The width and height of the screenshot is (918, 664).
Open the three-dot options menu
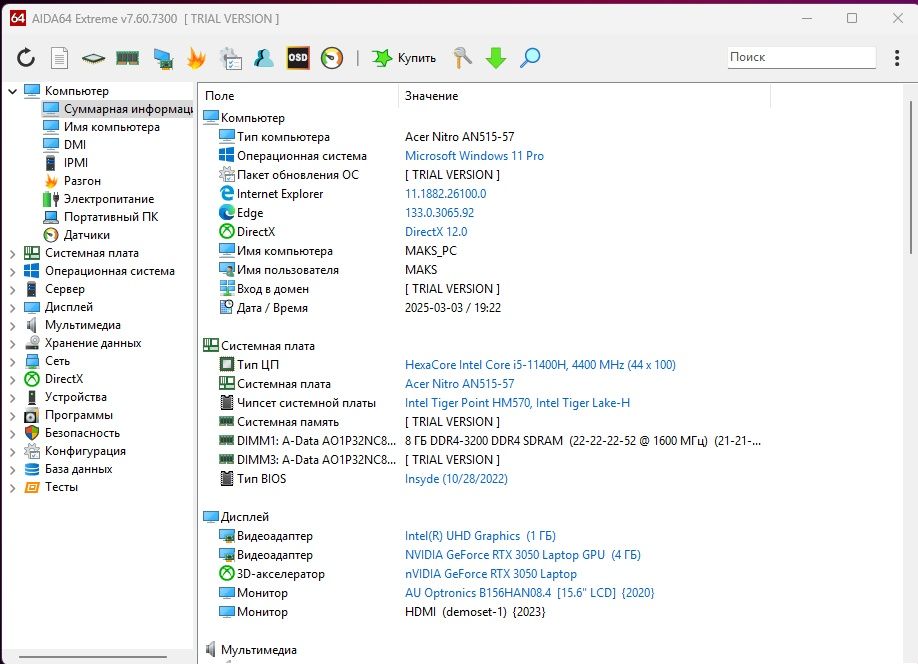click(897, 57)
